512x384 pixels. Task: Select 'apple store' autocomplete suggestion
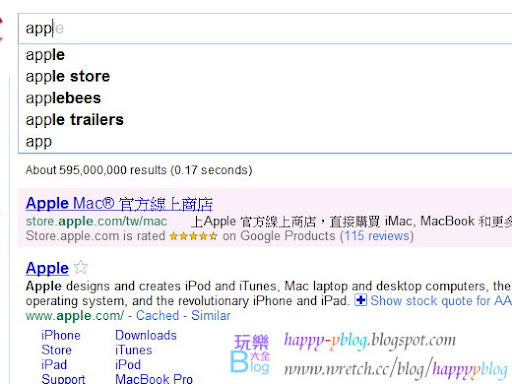265,76
